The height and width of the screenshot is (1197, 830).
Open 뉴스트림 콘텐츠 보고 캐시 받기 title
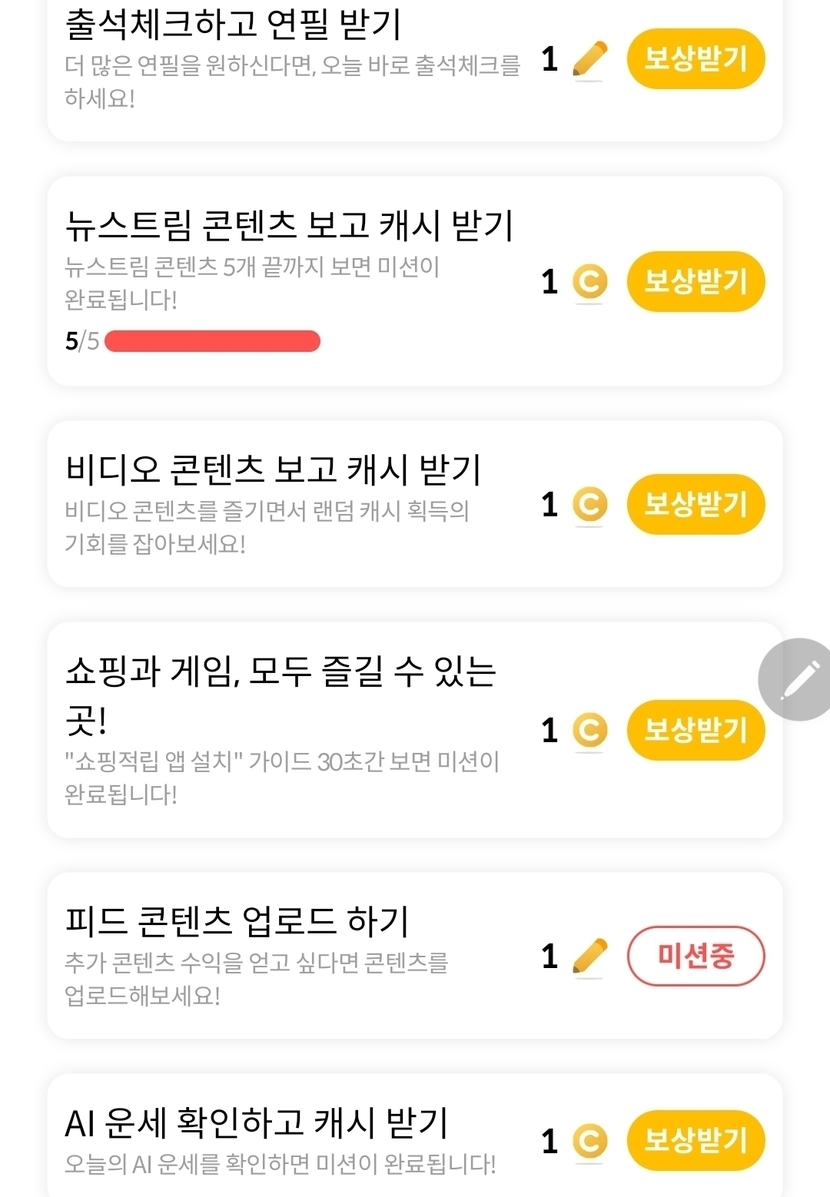click(289, 225)
